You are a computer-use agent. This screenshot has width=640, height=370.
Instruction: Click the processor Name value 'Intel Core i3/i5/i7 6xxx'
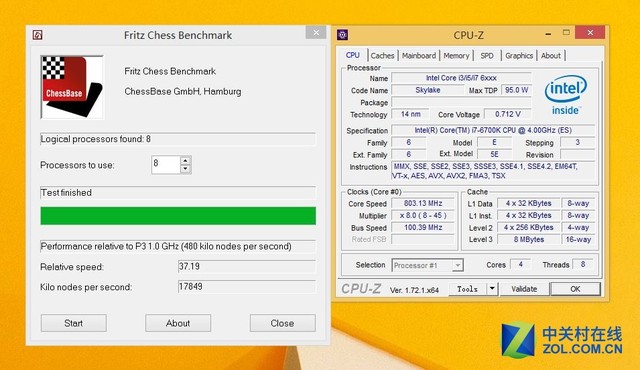pyautogui.click(x=461, y=78)
